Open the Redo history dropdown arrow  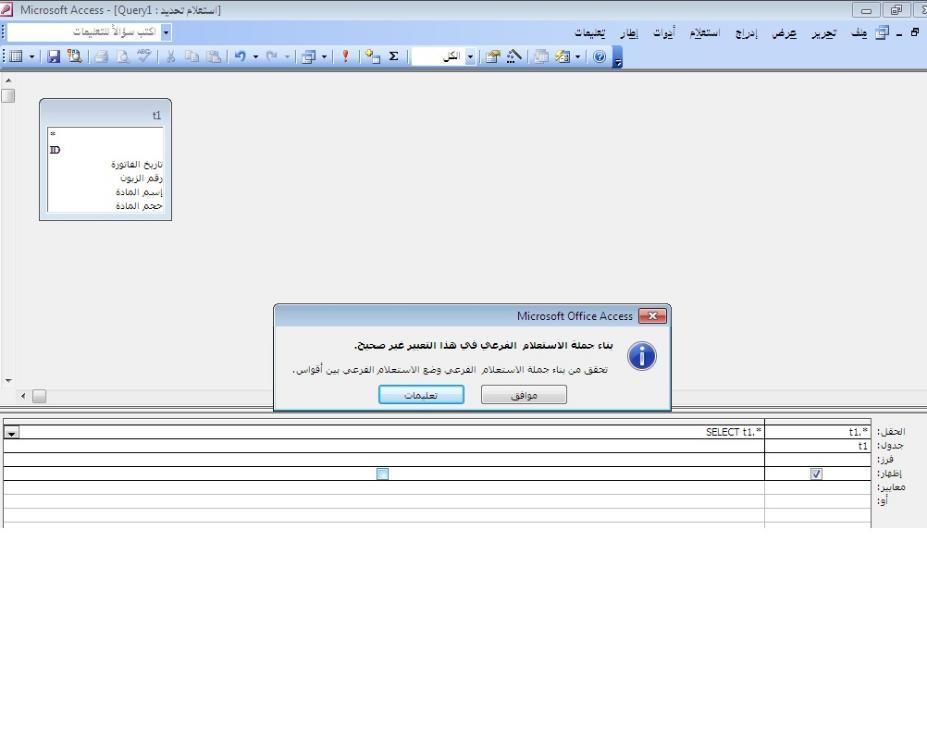[287, 56]
